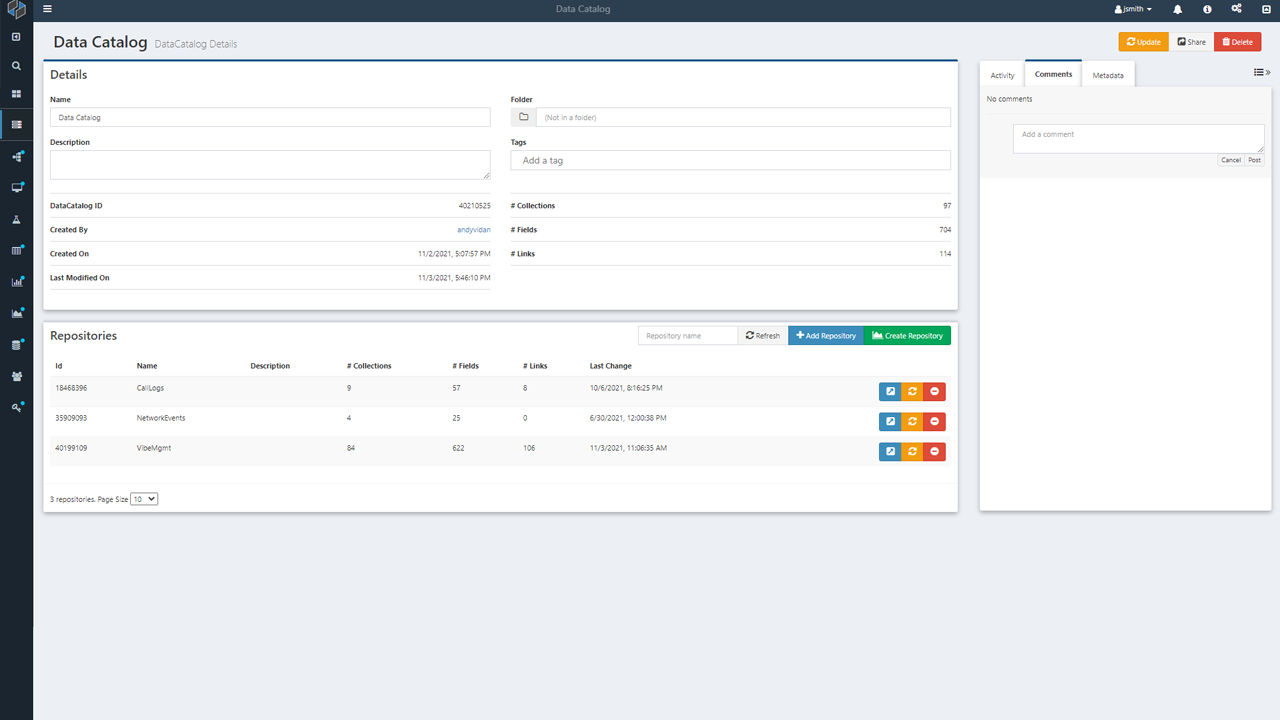1280x720 pixels.
Task: Open the bar chart analytics sidebar icon
Action: coord(15,281)
